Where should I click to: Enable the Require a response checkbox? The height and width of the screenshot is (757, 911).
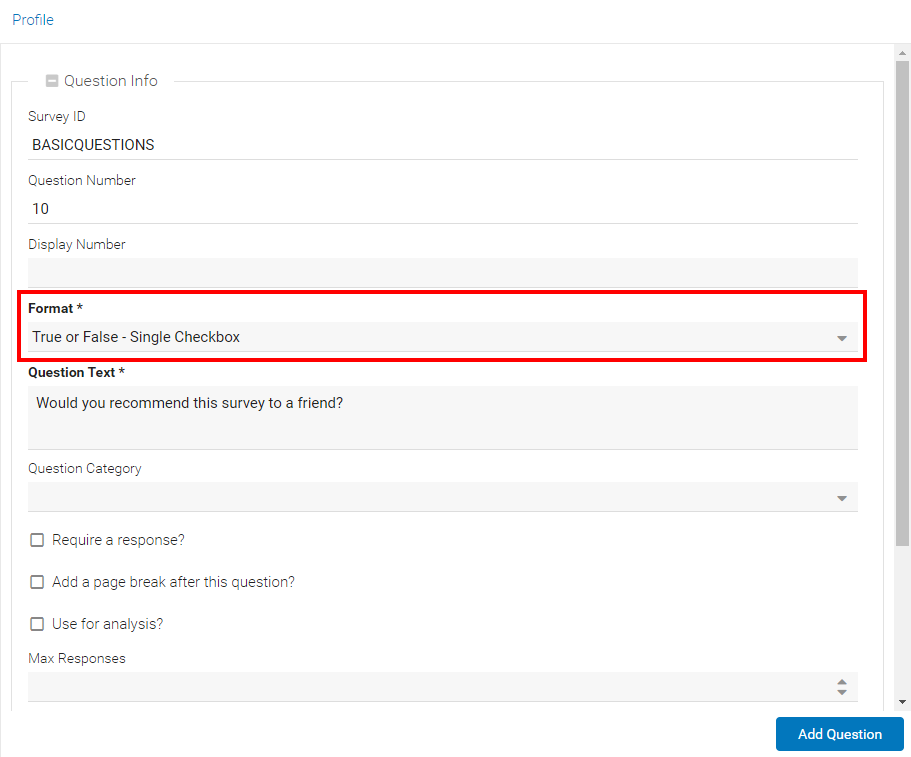[37, 540]
